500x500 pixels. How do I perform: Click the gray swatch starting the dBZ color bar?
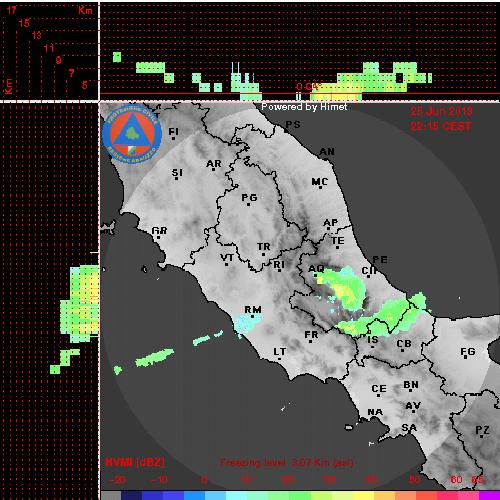[111, 495]
